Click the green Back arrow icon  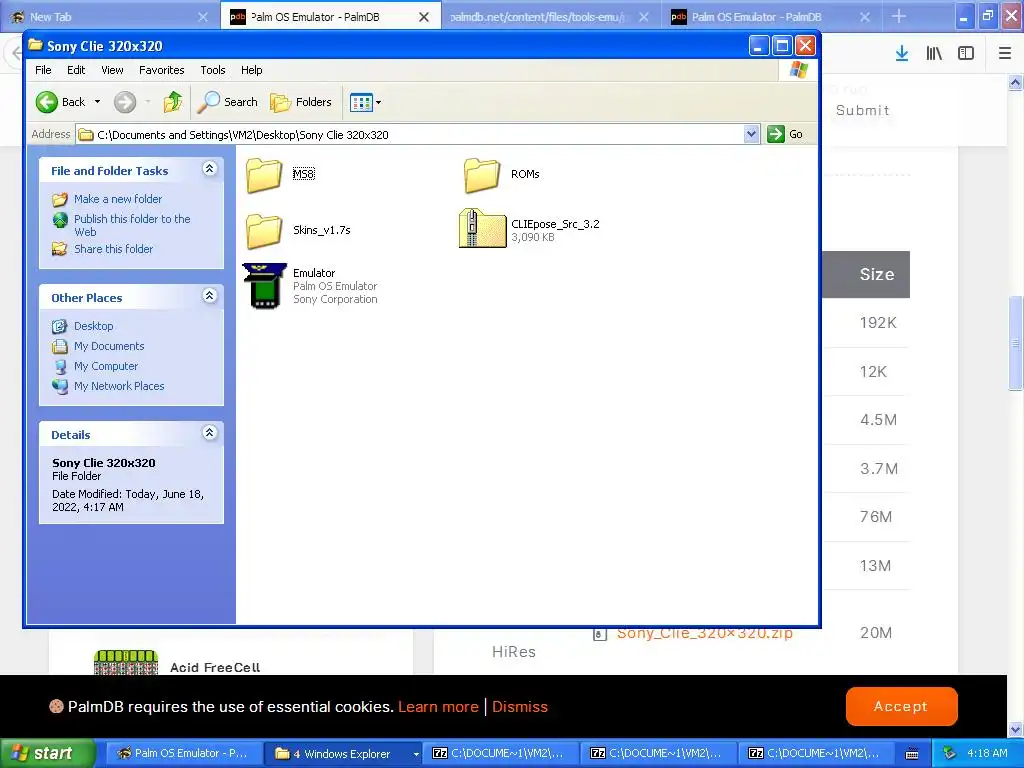point(47,102)
